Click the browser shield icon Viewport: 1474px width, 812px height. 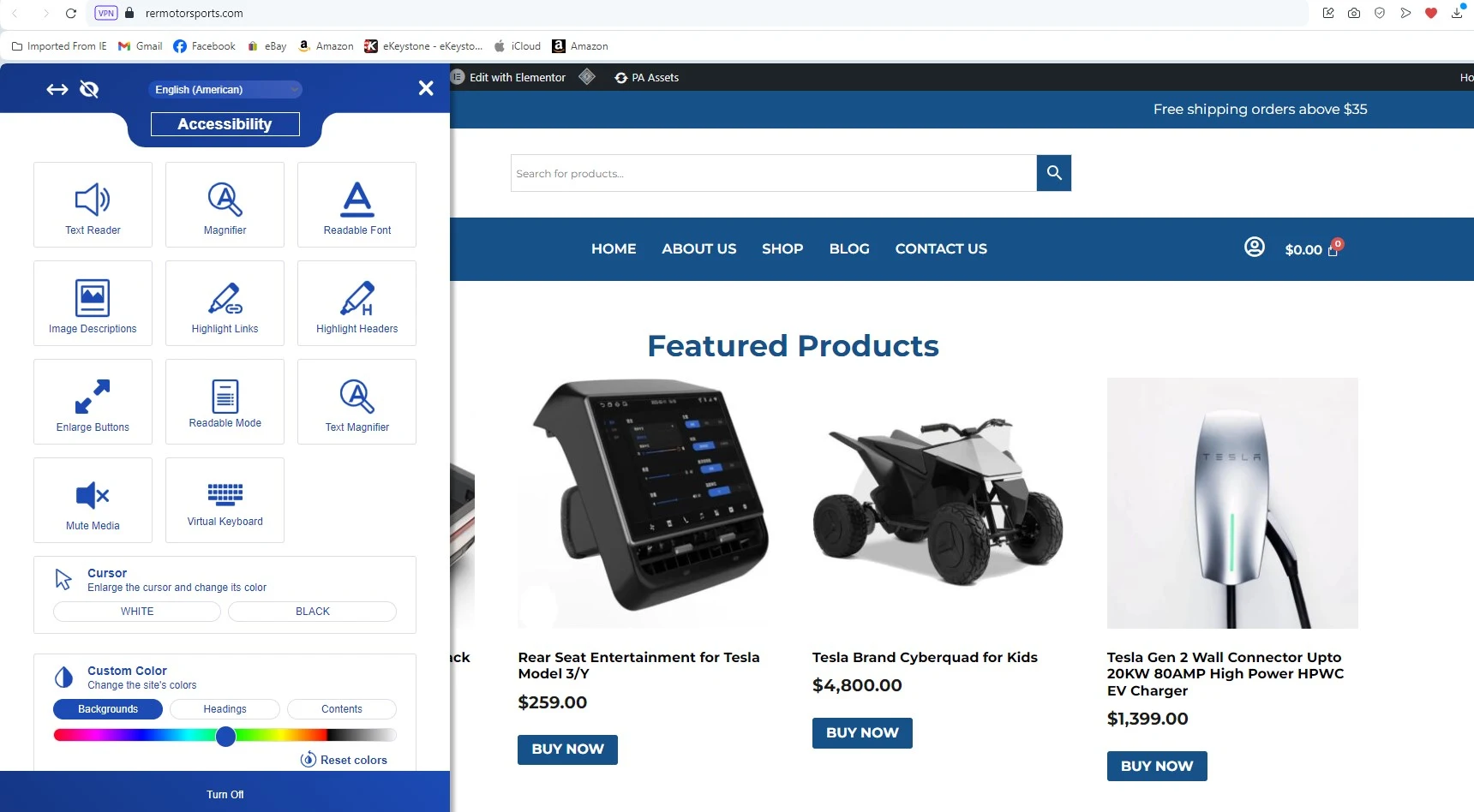point(1380,13)
